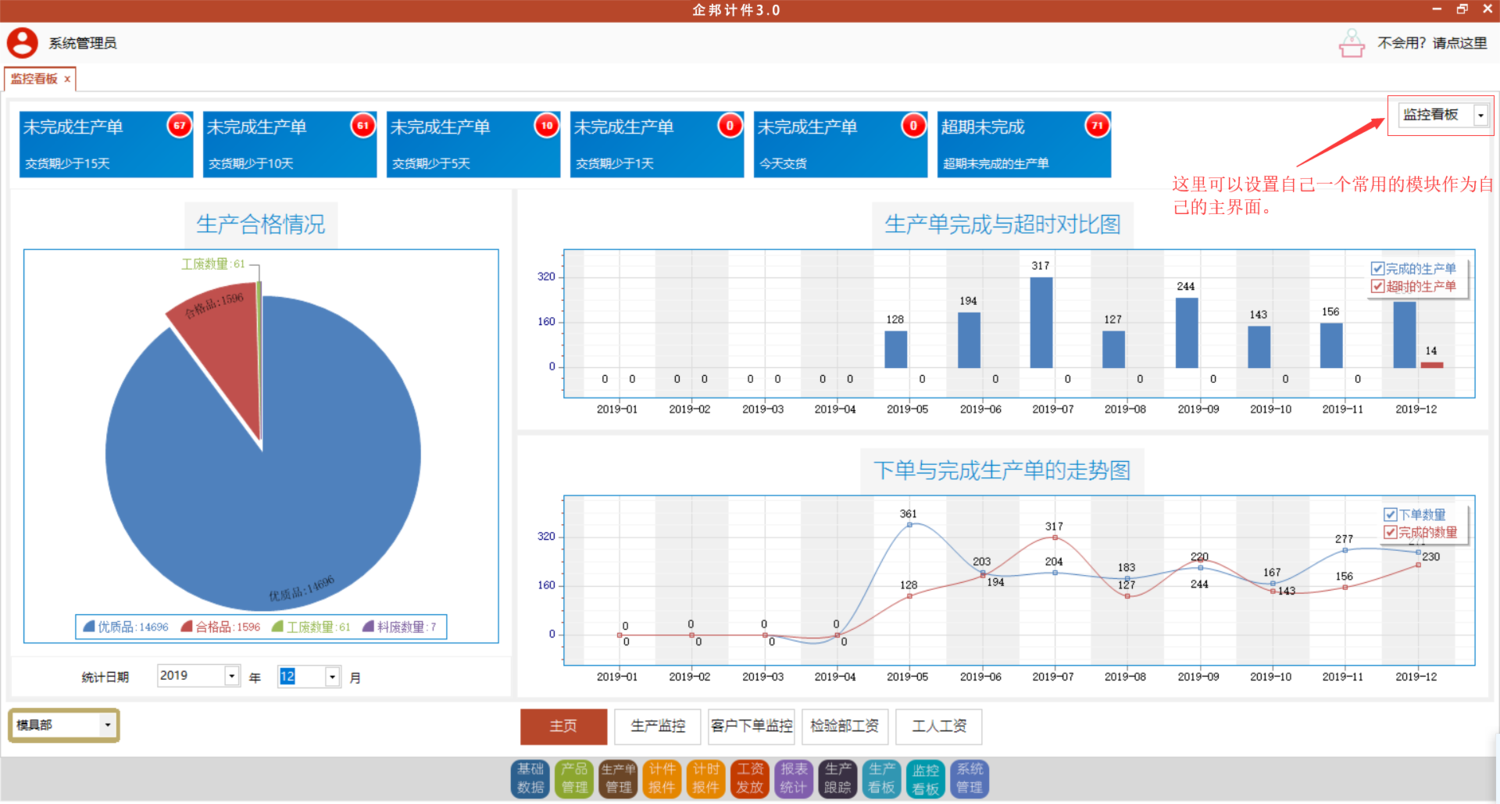Uncheck the 完成的生产单 legend checkbox
Screen dimensions: 1500x804
click(1378, 269)
